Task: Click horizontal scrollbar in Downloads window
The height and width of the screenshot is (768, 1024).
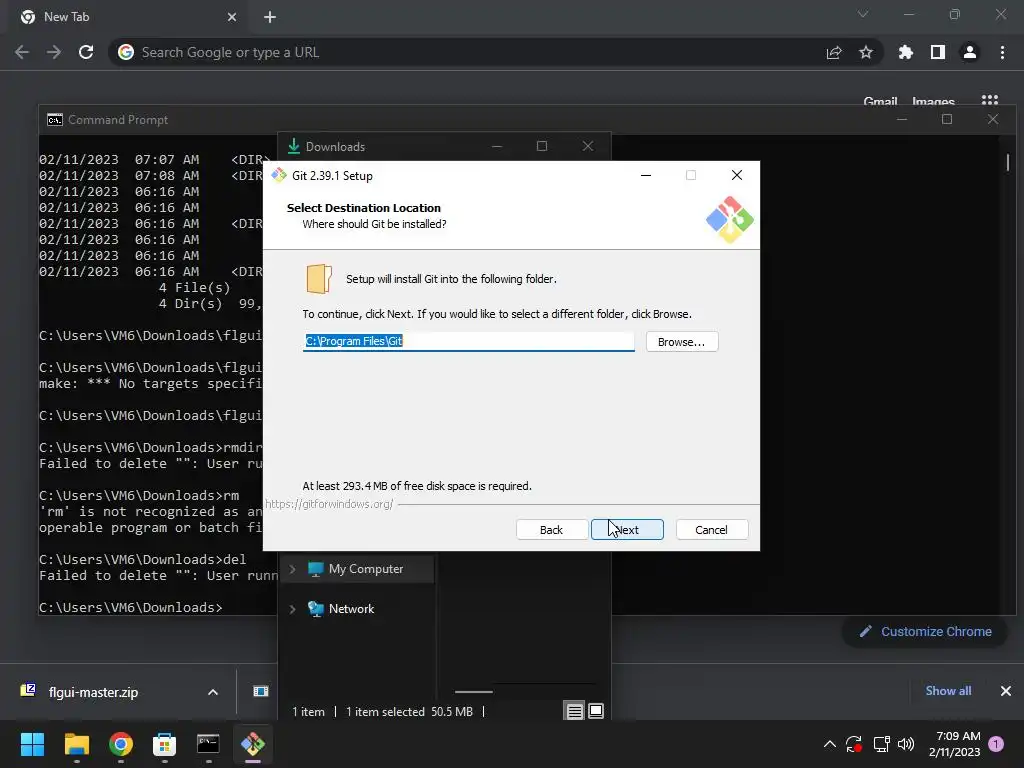Action: click(473, 692)
